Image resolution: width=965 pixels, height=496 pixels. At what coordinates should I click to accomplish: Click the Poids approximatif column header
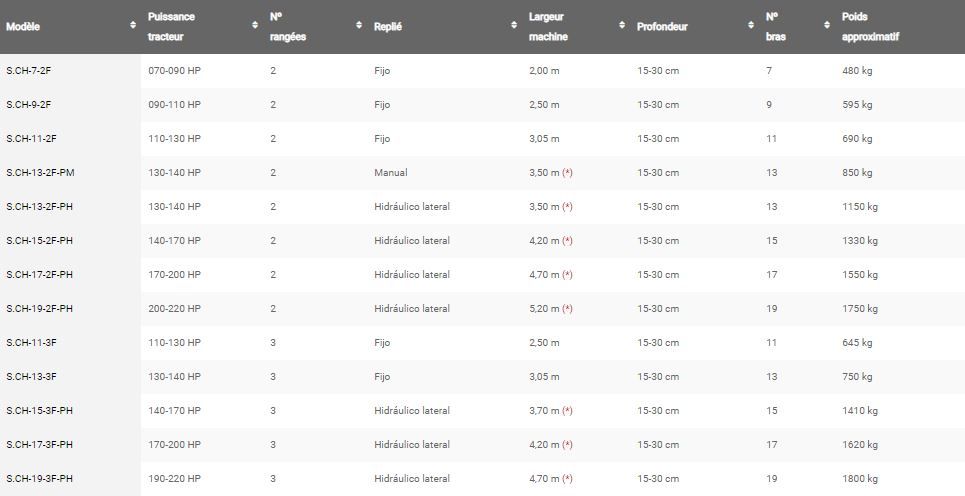point(870,27)
